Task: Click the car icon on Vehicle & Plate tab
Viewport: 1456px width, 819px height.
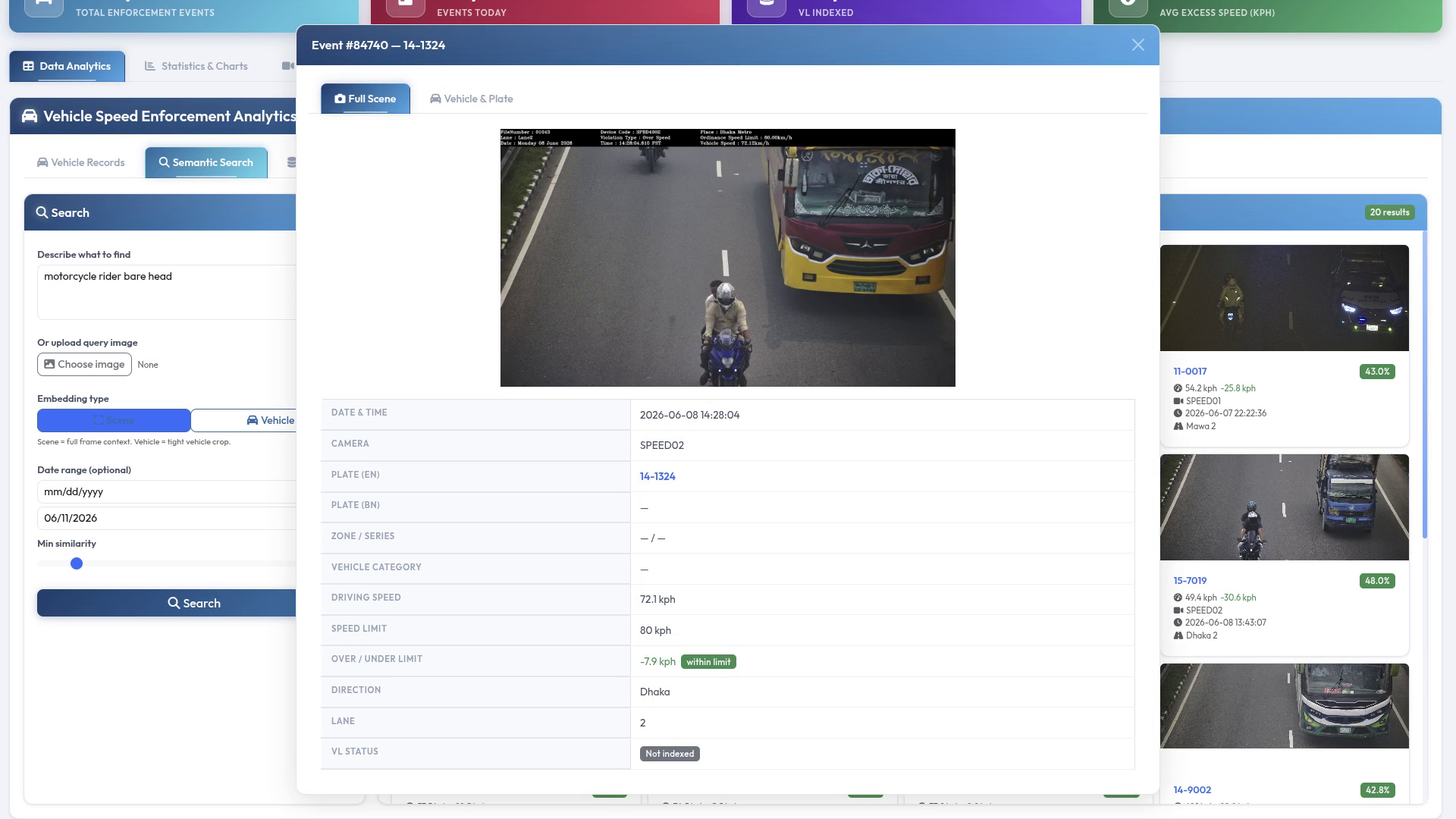Action: pyautogui.click(x=435, y=99)
